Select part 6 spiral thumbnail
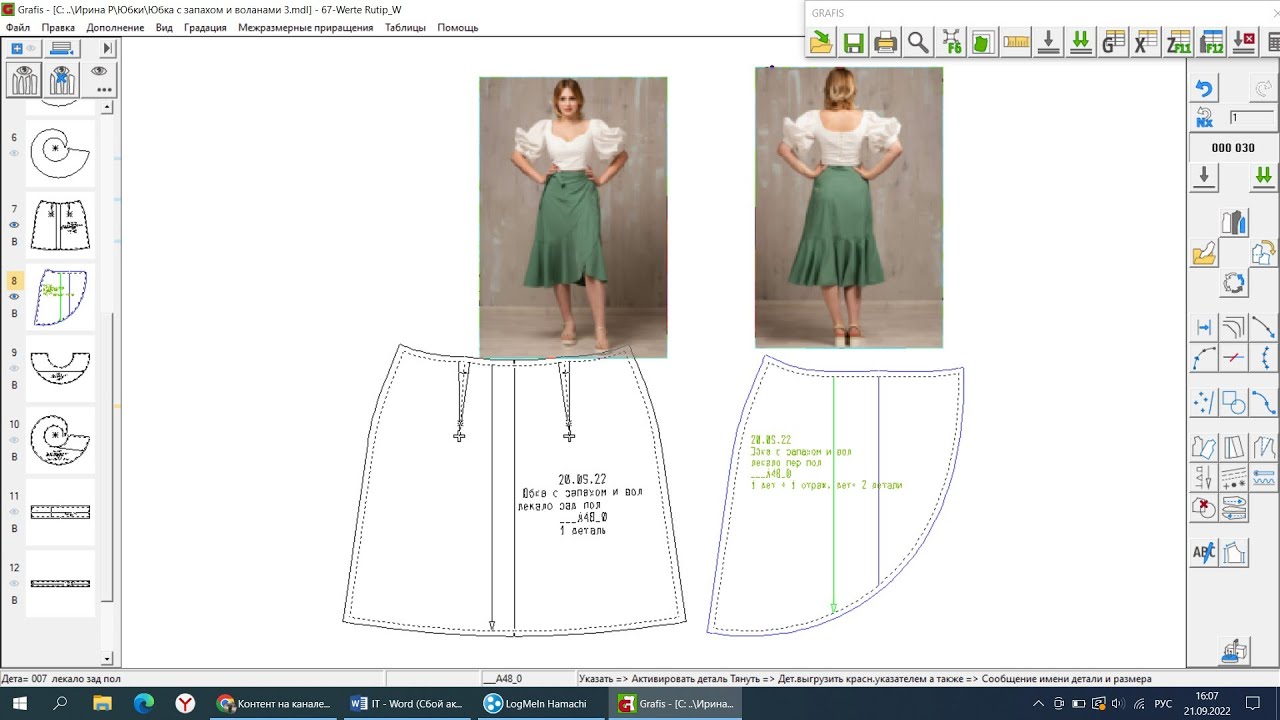The image size is (1280, 720). click(x=60, y=153)
